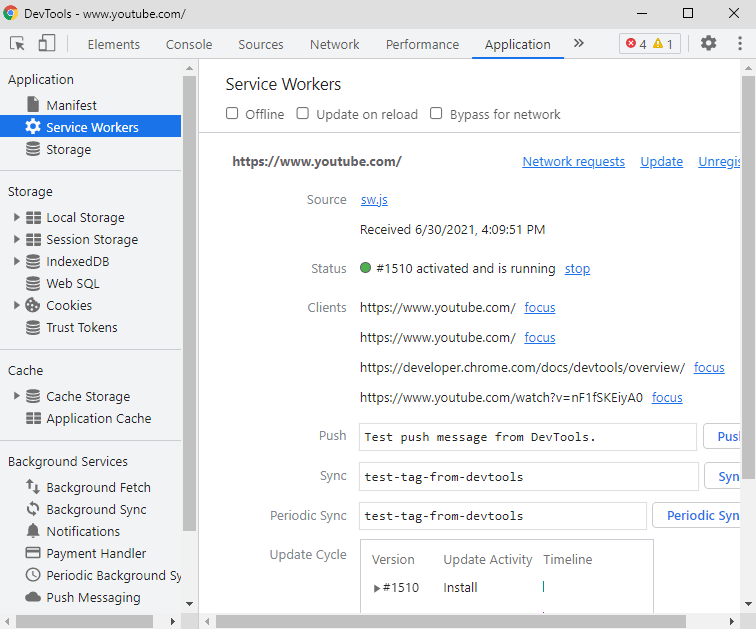Screen dimensions: 756x629
Task: Click the stop link beside status
Action: [x=577, y=268]
